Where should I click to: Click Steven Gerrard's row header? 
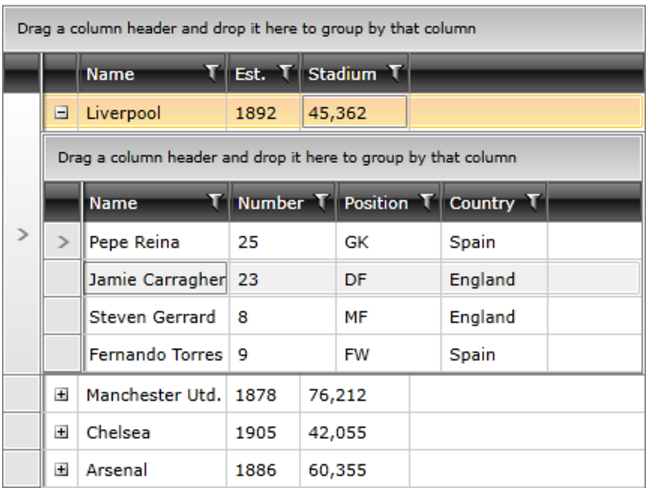(64, 317)
